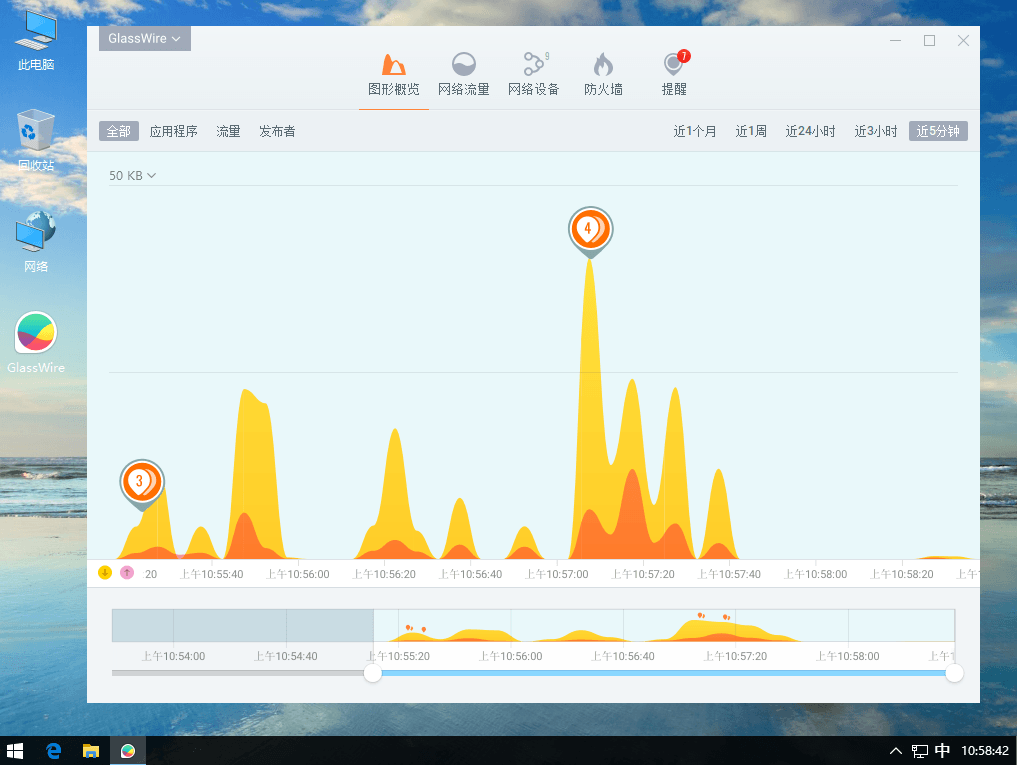The height and width of the screenshot is (765, 1017).
Task: Filter graph by 流量 type
Action: pyautogui.click(x=228, y=131)
